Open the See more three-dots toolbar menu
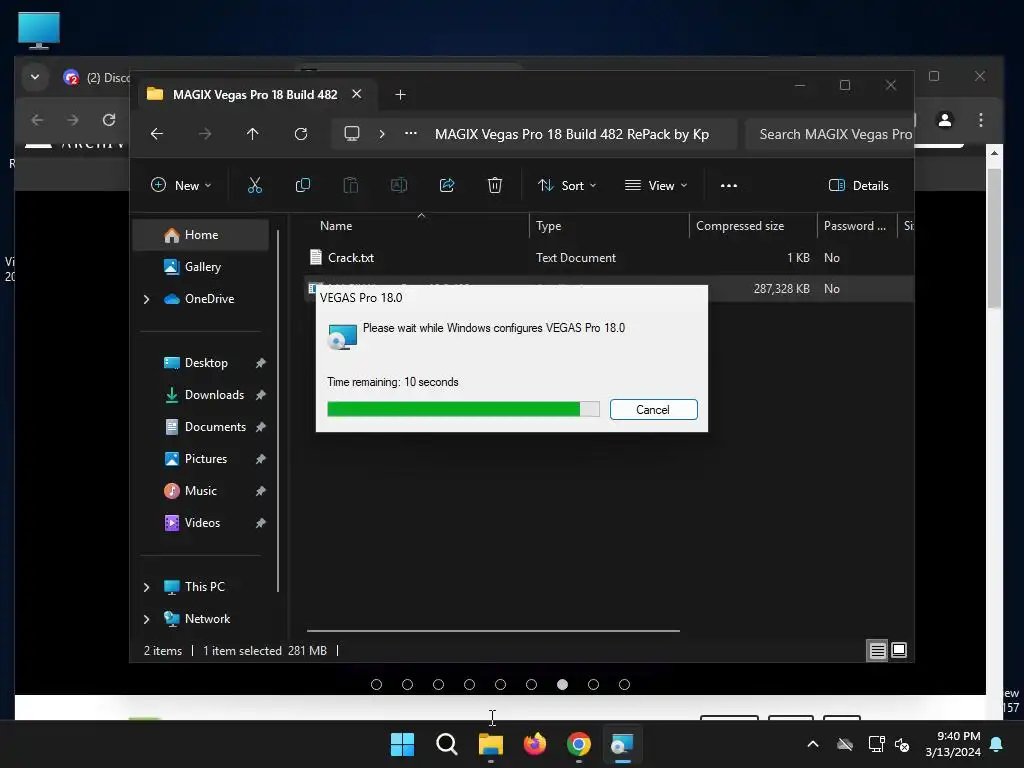The image size is (1024, 768). [x=729, y=185]
